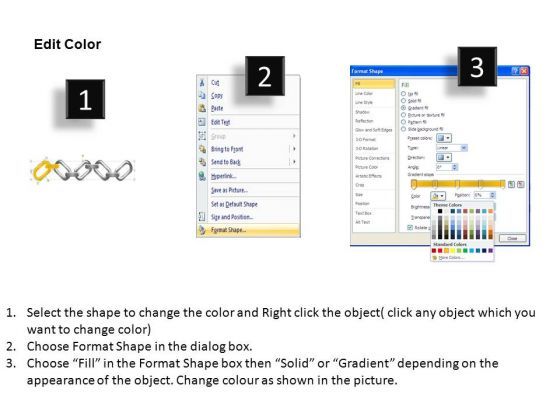
Task: Click the Hyperlink globe icon
Action: tap(202, 176)
